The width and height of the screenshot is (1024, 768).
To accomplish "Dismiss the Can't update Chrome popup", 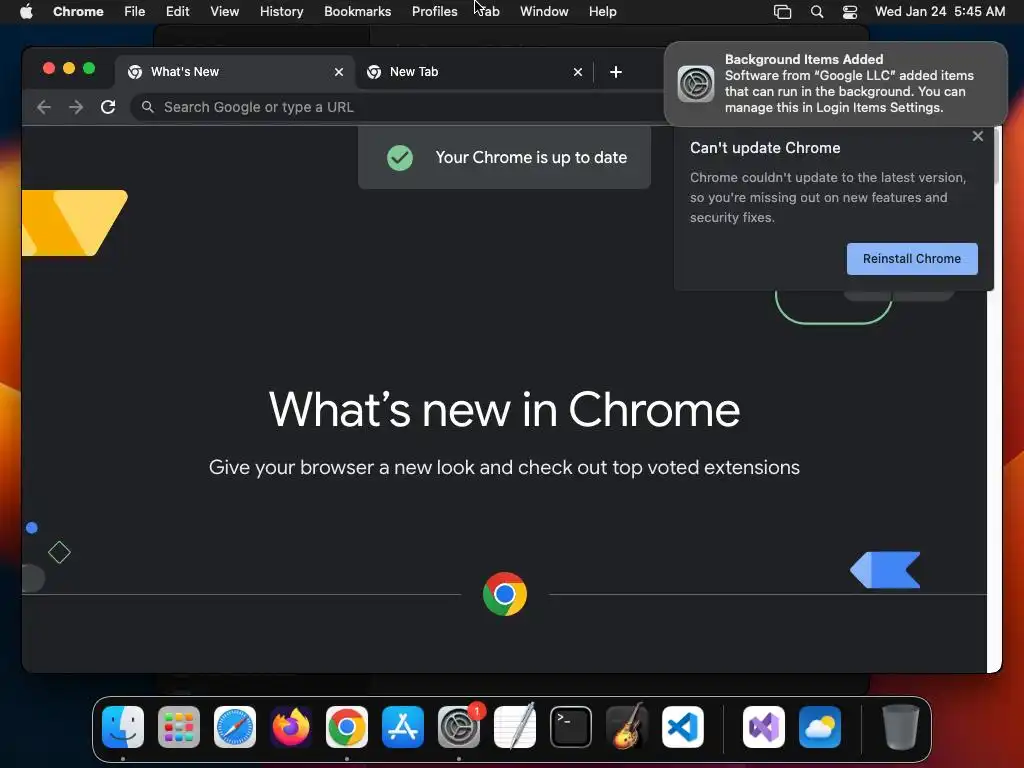I will [x=978, y=136].
